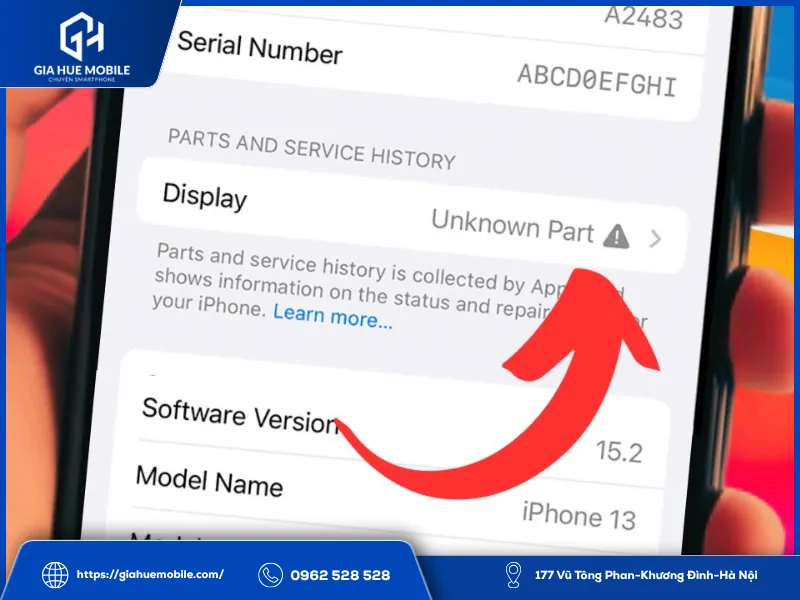Click the phone call icon in the footer

click(270, 575)
